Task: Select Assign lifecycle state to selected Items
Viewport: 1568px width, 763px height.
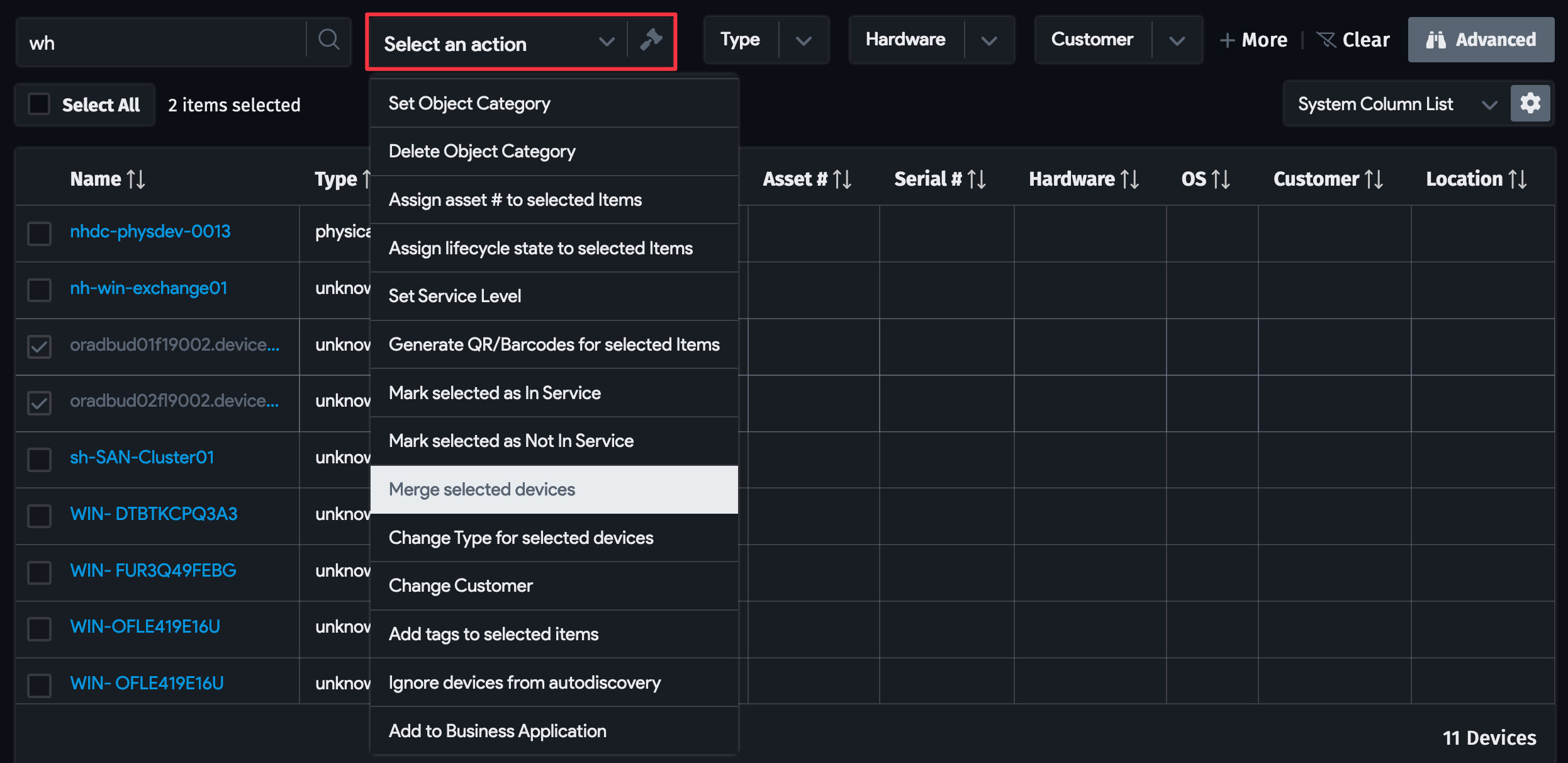Action: coord(554,248)
